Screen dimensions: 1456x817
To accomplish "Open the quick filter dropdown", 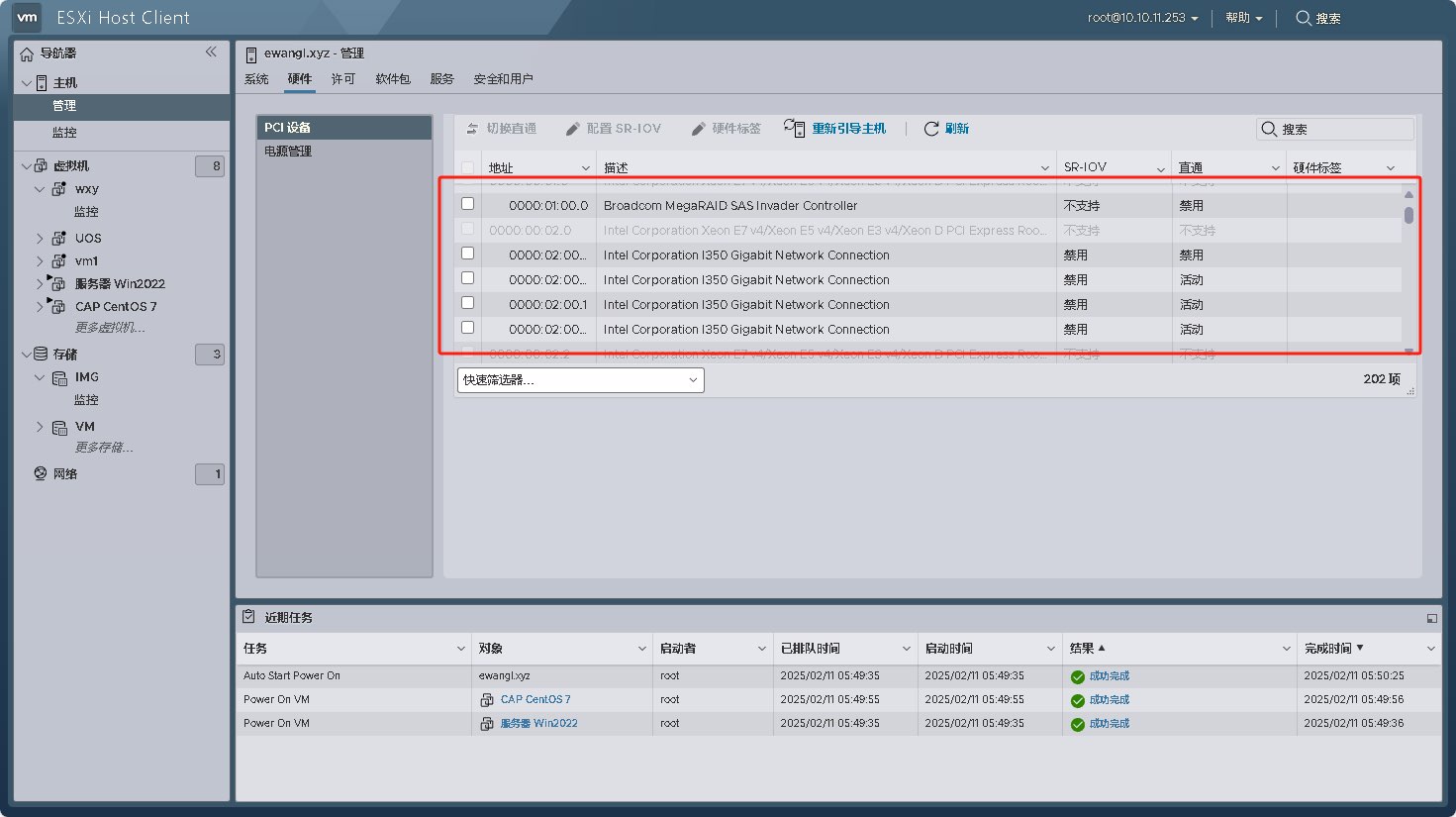I will point(581,380).
